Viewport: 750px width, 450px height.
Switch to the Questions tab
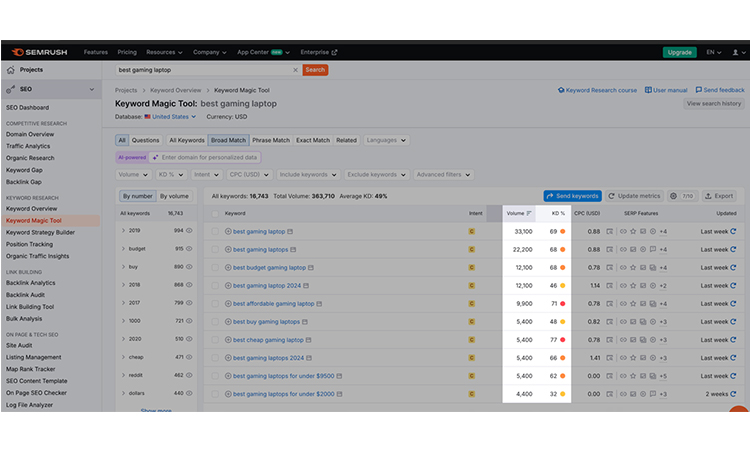point(145,140)
